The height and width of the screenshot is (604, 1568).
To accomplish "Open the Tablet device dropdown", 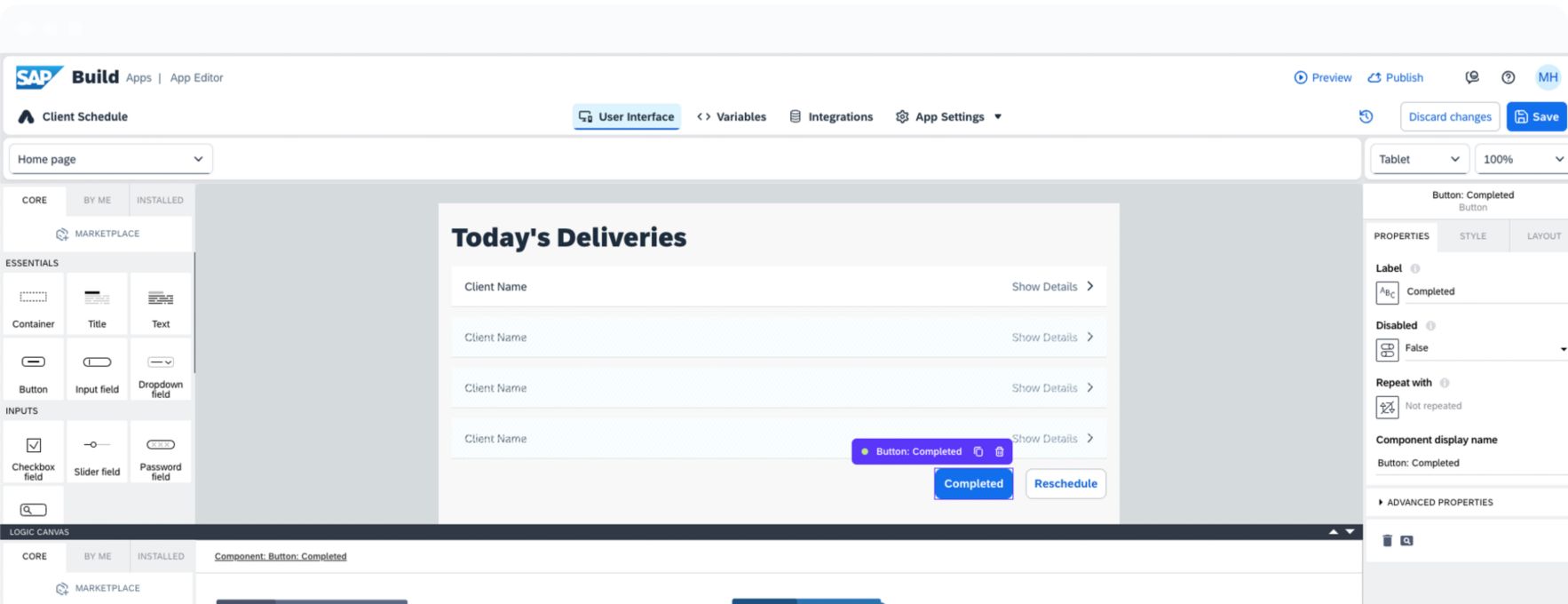I will 1418,159.
